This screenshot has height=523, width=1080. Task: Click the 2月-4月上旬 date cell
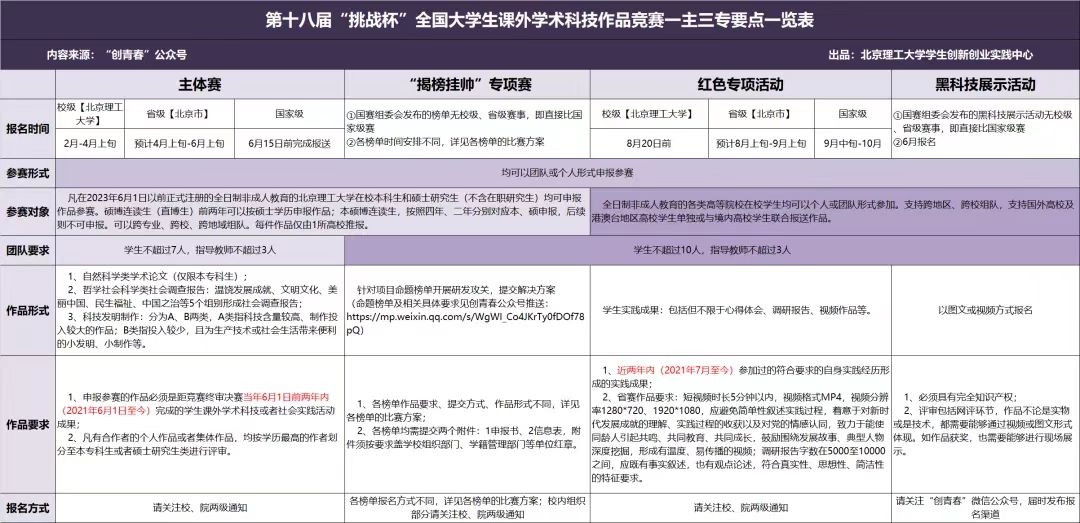[90, 143]
